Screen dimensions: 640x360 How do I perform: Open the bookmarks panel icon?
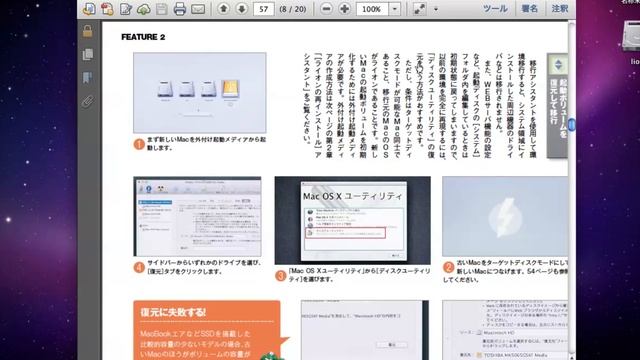(87, 78)
